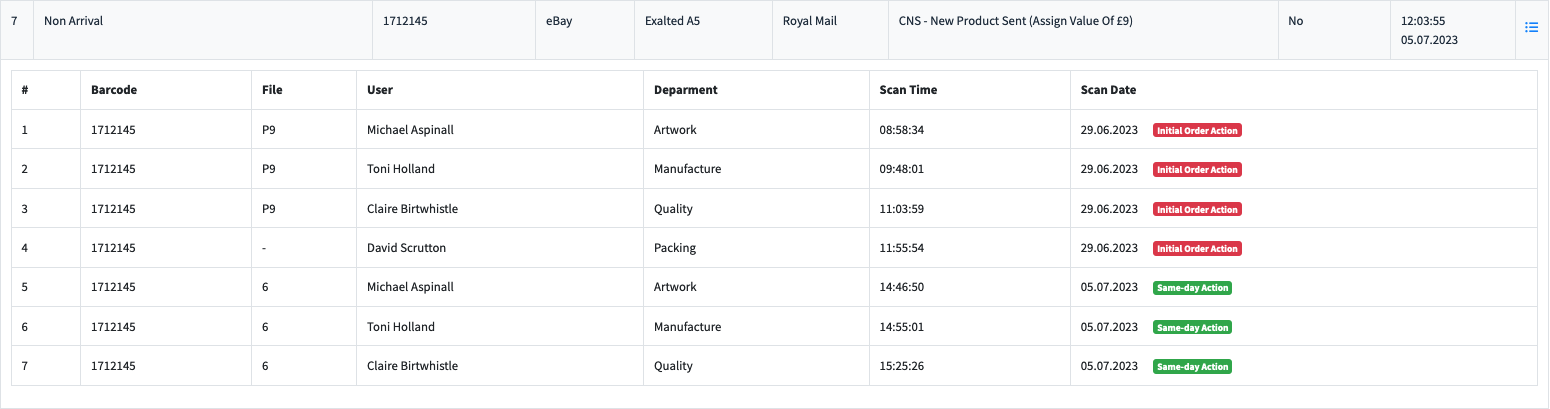
Task: Click the File column header
Action: click(272, 90)
